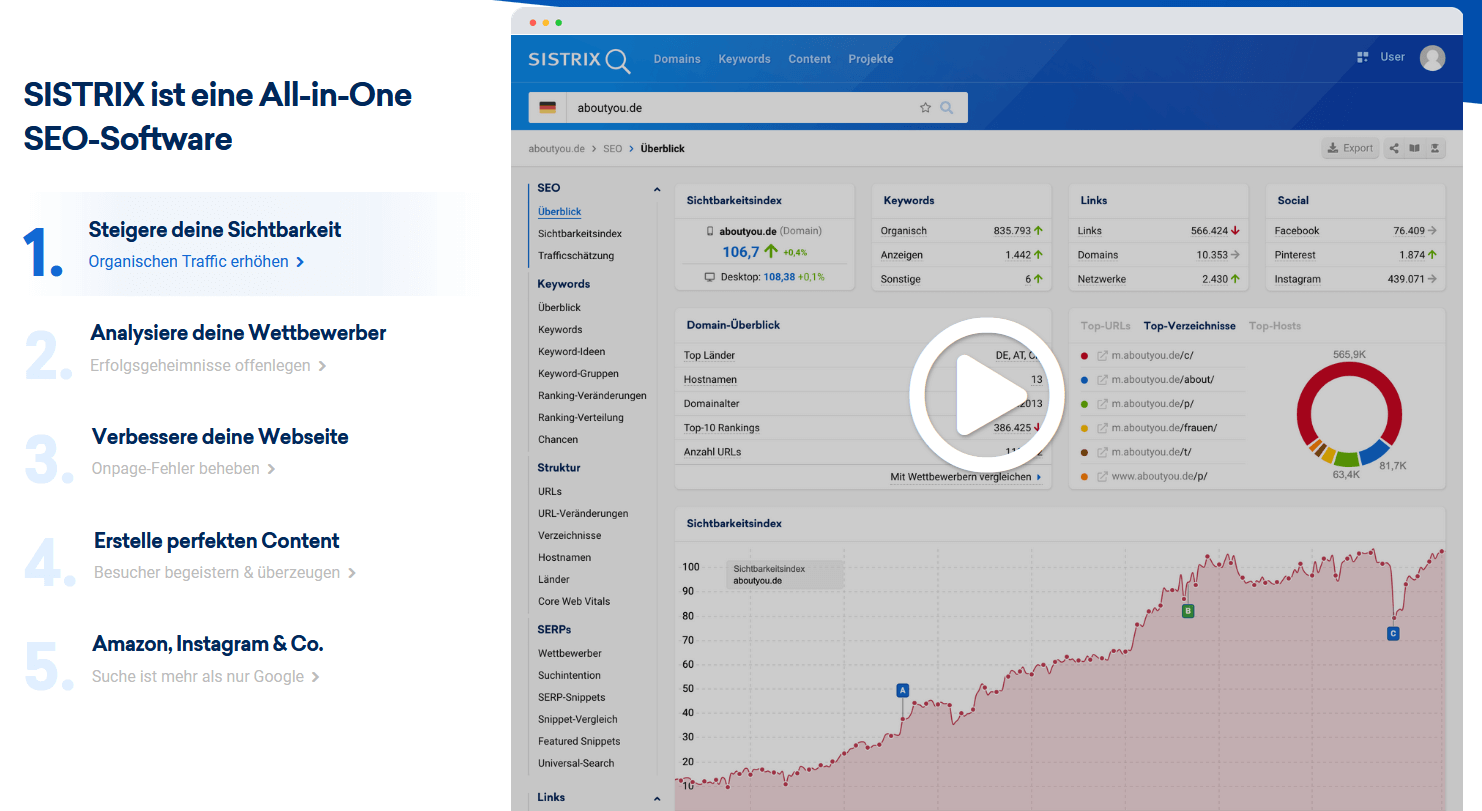
Task: Open external link icon for m.aboutyou.de/frauen/
Action: pyautogui.click(x=1103, y=428)
